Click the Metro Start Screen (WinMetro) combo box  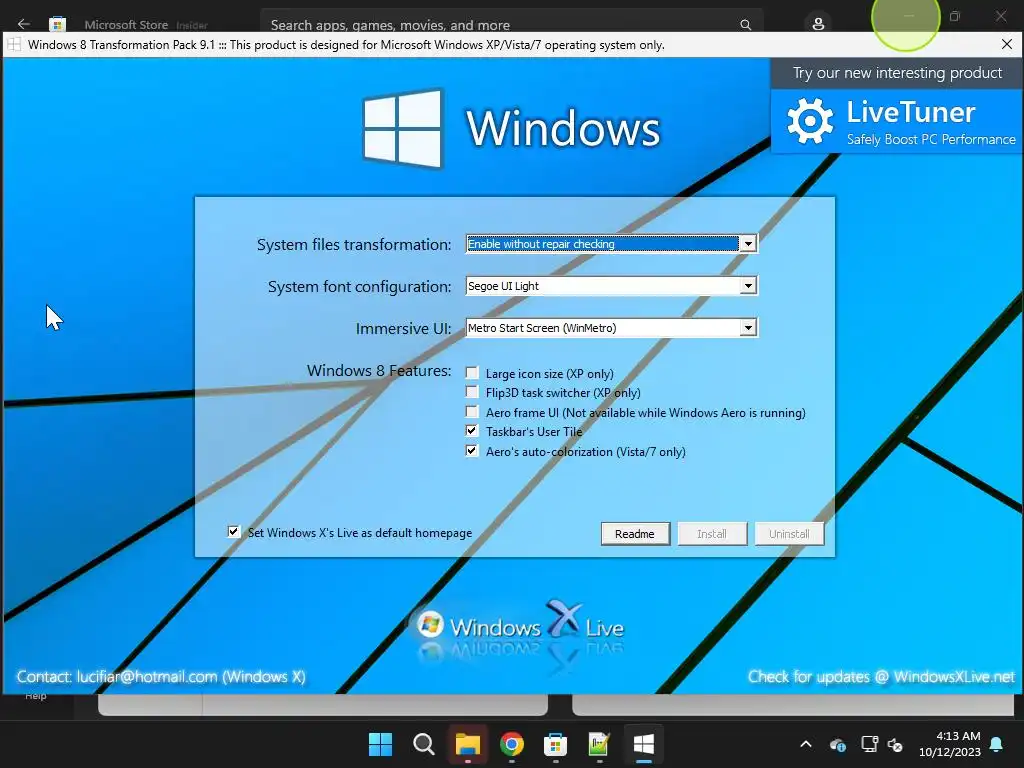(611, 328)
